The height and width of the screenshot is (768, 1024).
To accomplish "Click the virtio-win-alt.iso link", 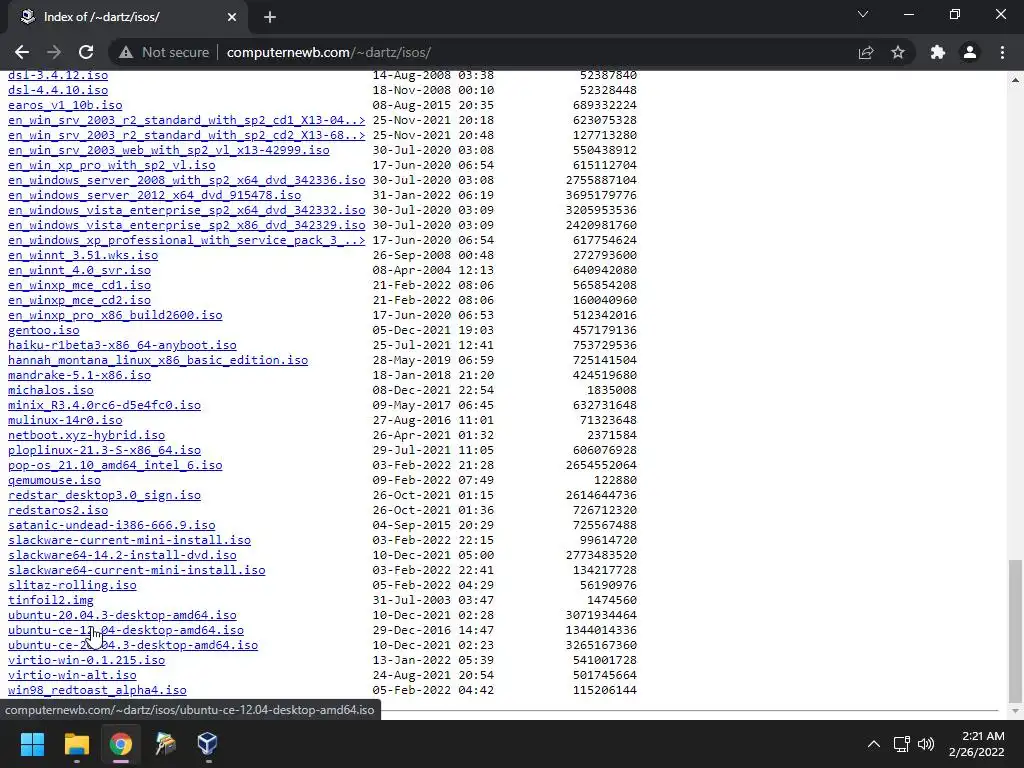I will tap(72, 676).
